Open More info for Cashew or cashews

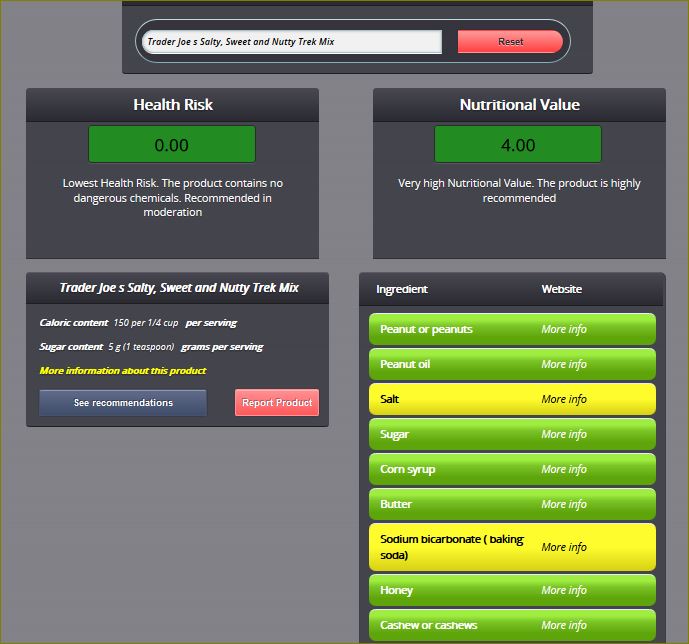(x=564, y=625)
